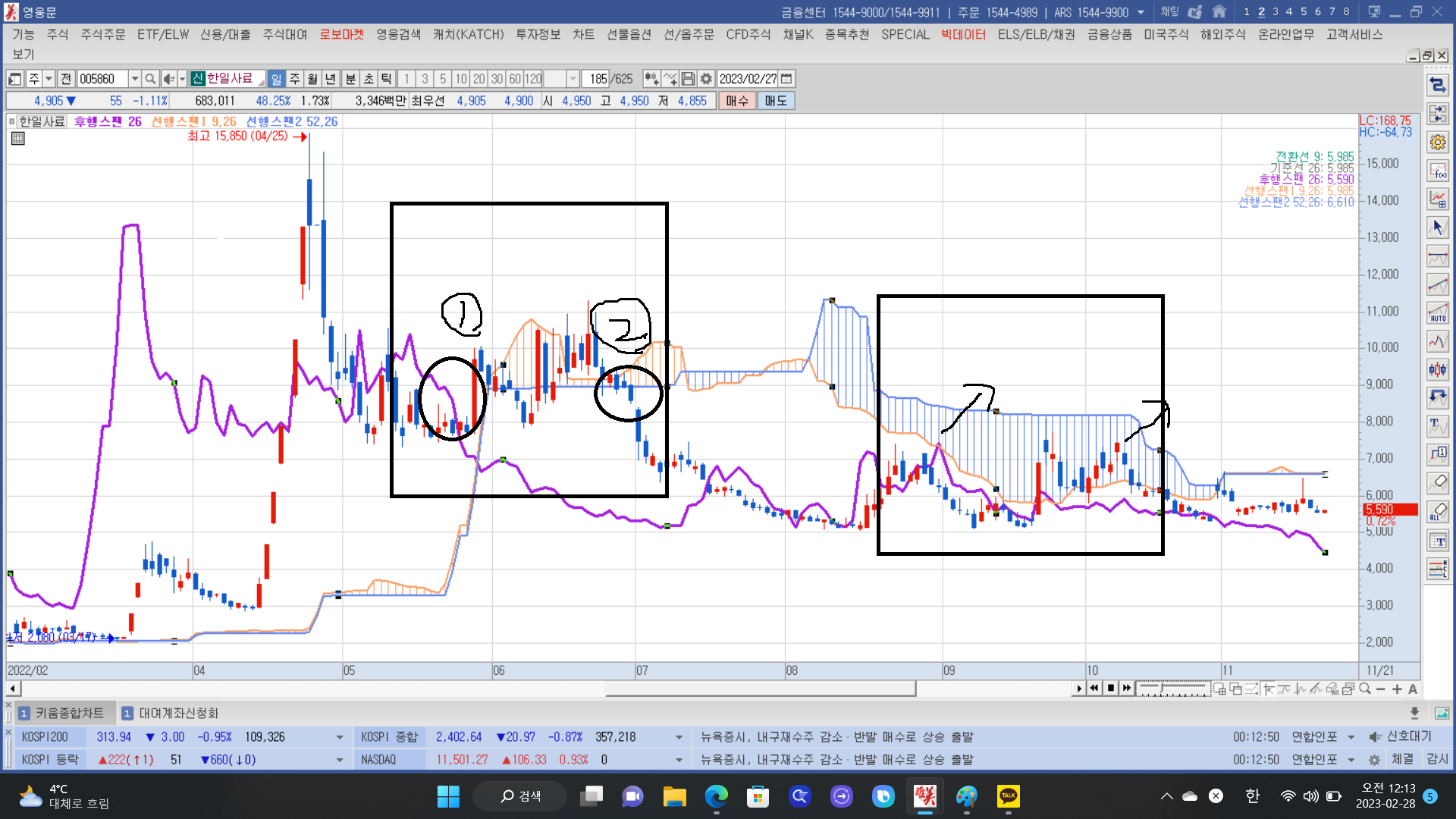Open chart settings gear in toolbar
The width and height of the screenshot is (1456, 819).
pyautogui.click(x=706, y=79)
